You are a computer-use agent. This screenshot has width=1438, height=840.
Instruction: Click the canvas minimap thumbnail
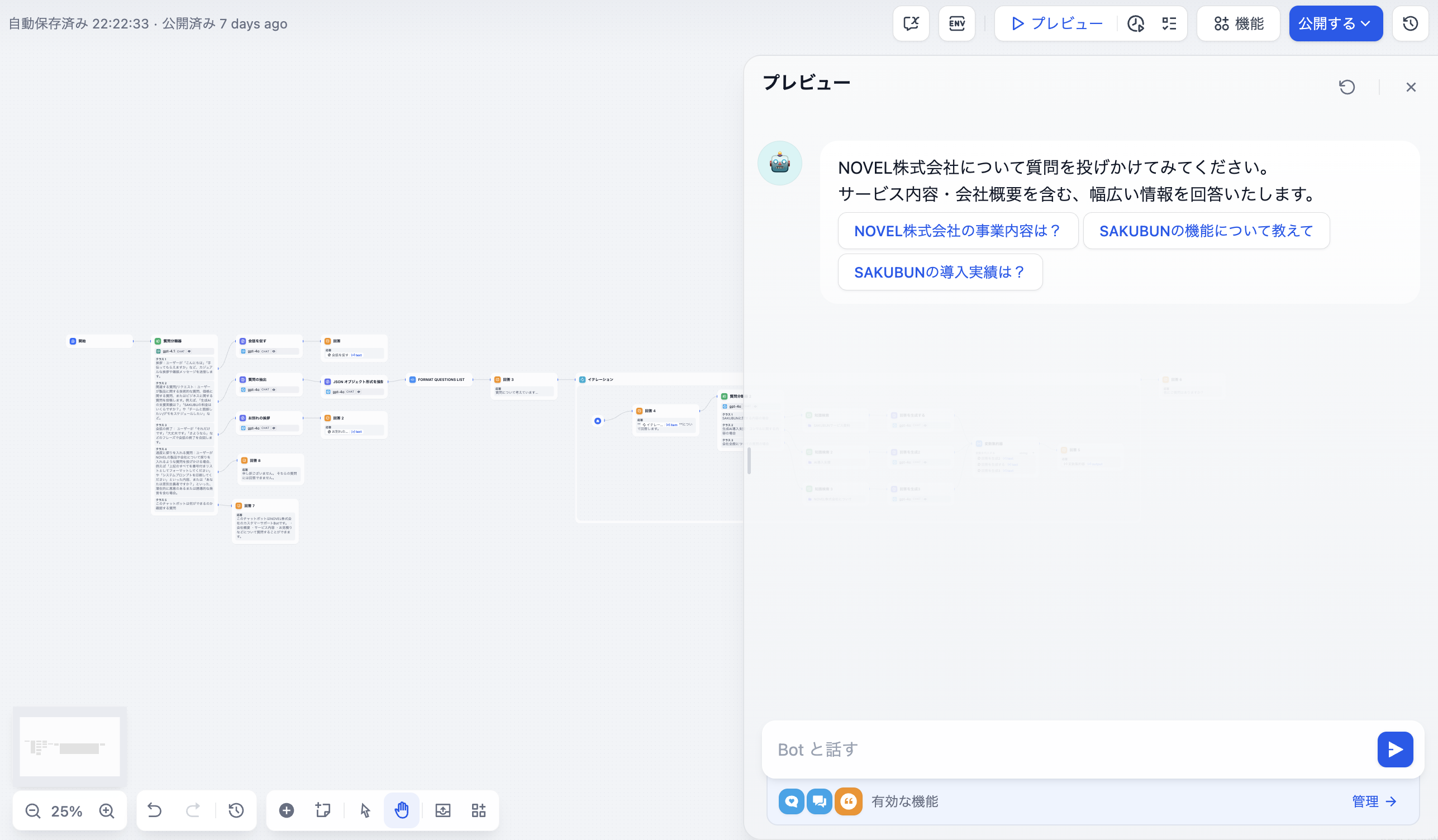tap(70, 746)
